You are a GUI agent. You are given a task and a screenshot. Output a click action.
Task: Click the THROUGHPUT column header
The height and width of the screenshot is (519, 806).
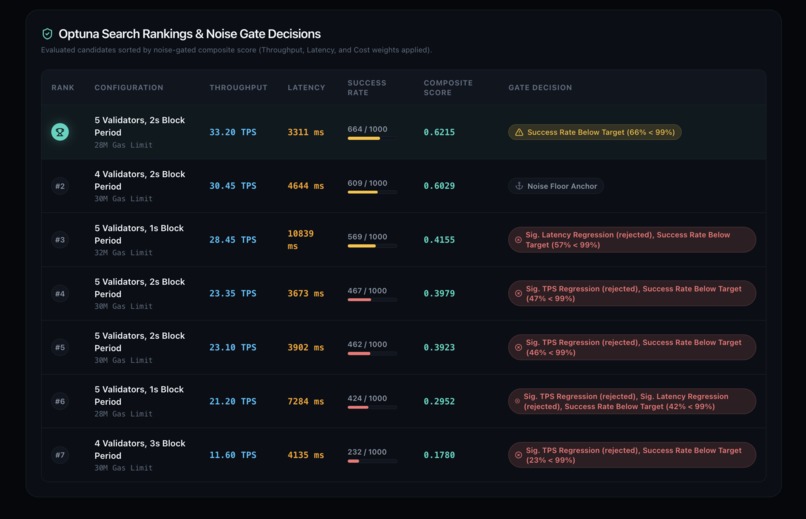tap(238, 88)
